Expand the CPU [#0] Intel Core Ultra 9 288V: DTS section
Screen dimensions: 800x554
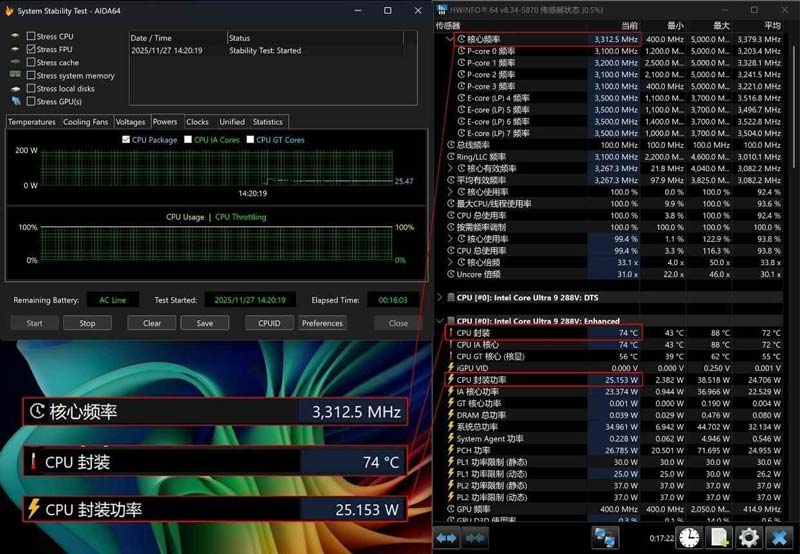[x=440, y=297]
